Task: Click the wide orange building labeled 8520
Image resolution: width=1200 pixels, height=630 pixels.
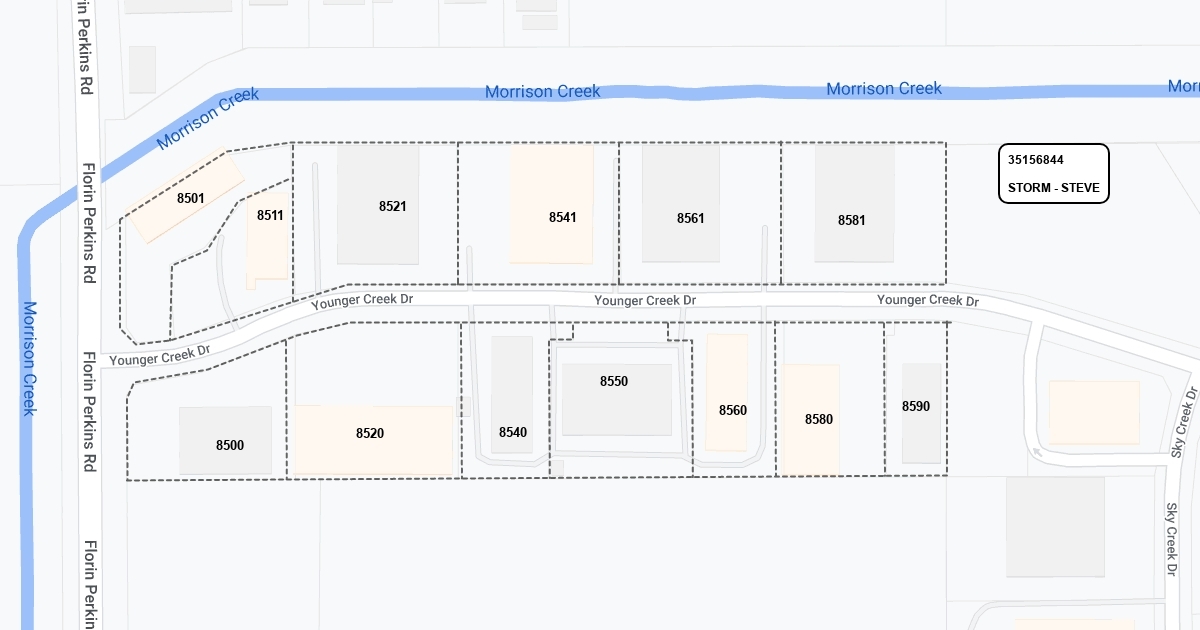Action: pos(370,433)
